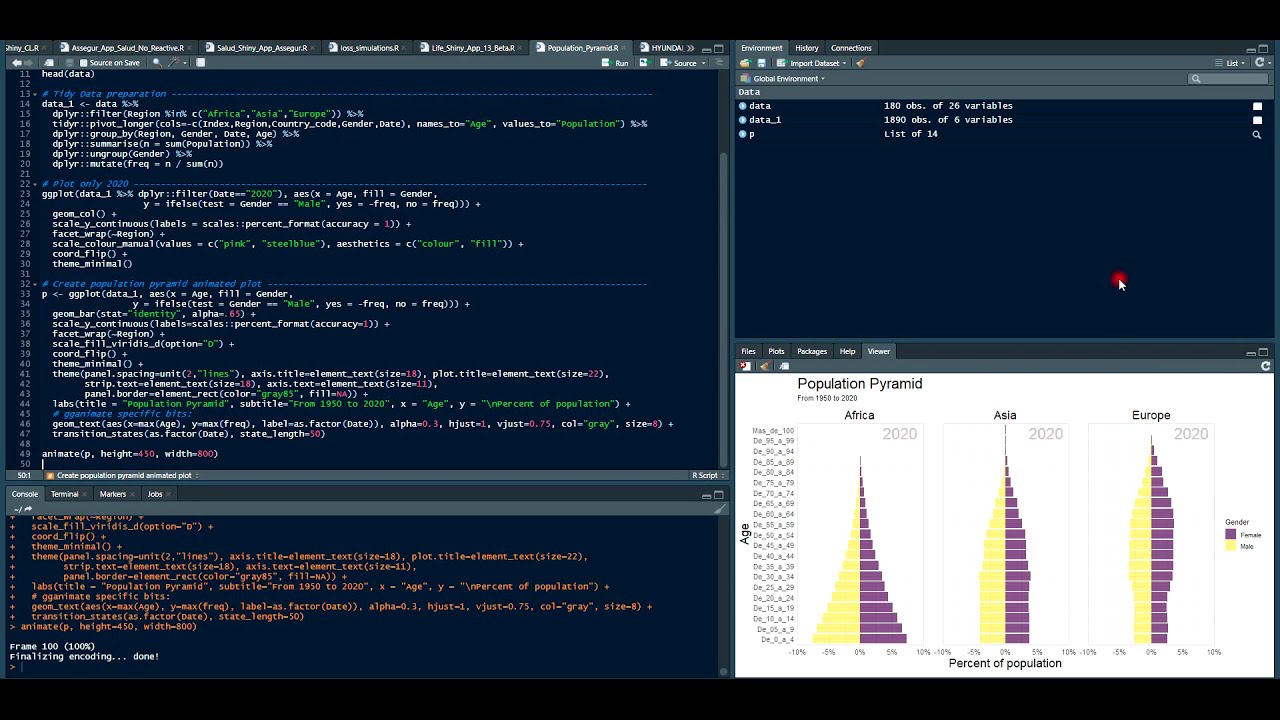
Task: Load a workspace via the open-folder icon
Action: (745, 63)
